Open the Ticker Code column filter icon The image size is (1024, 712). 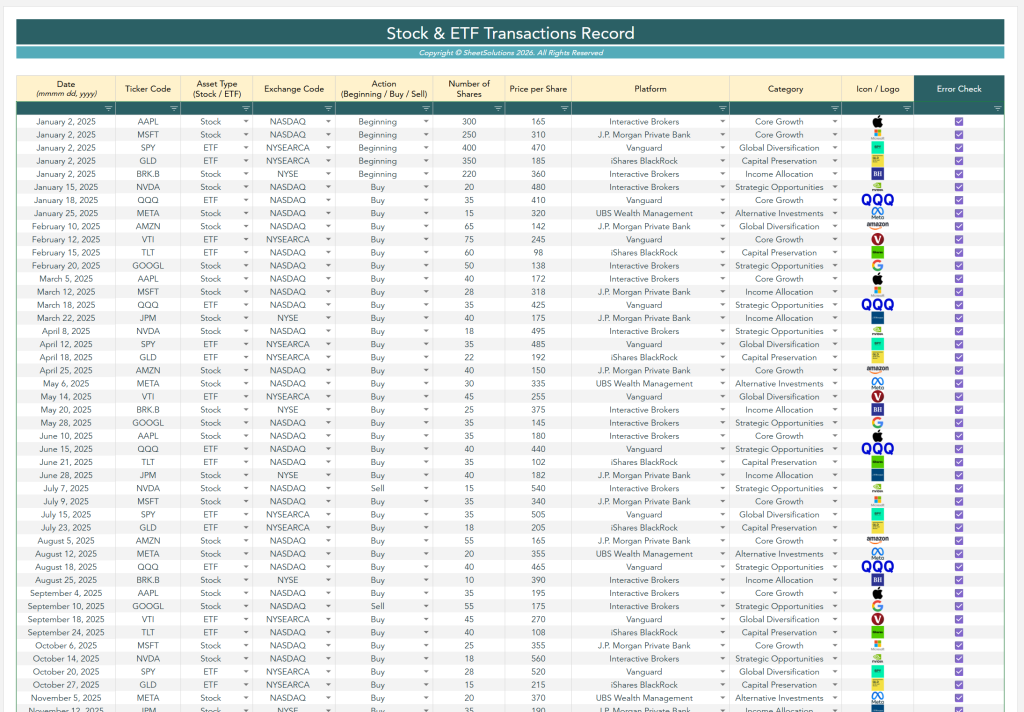[174, 108]
